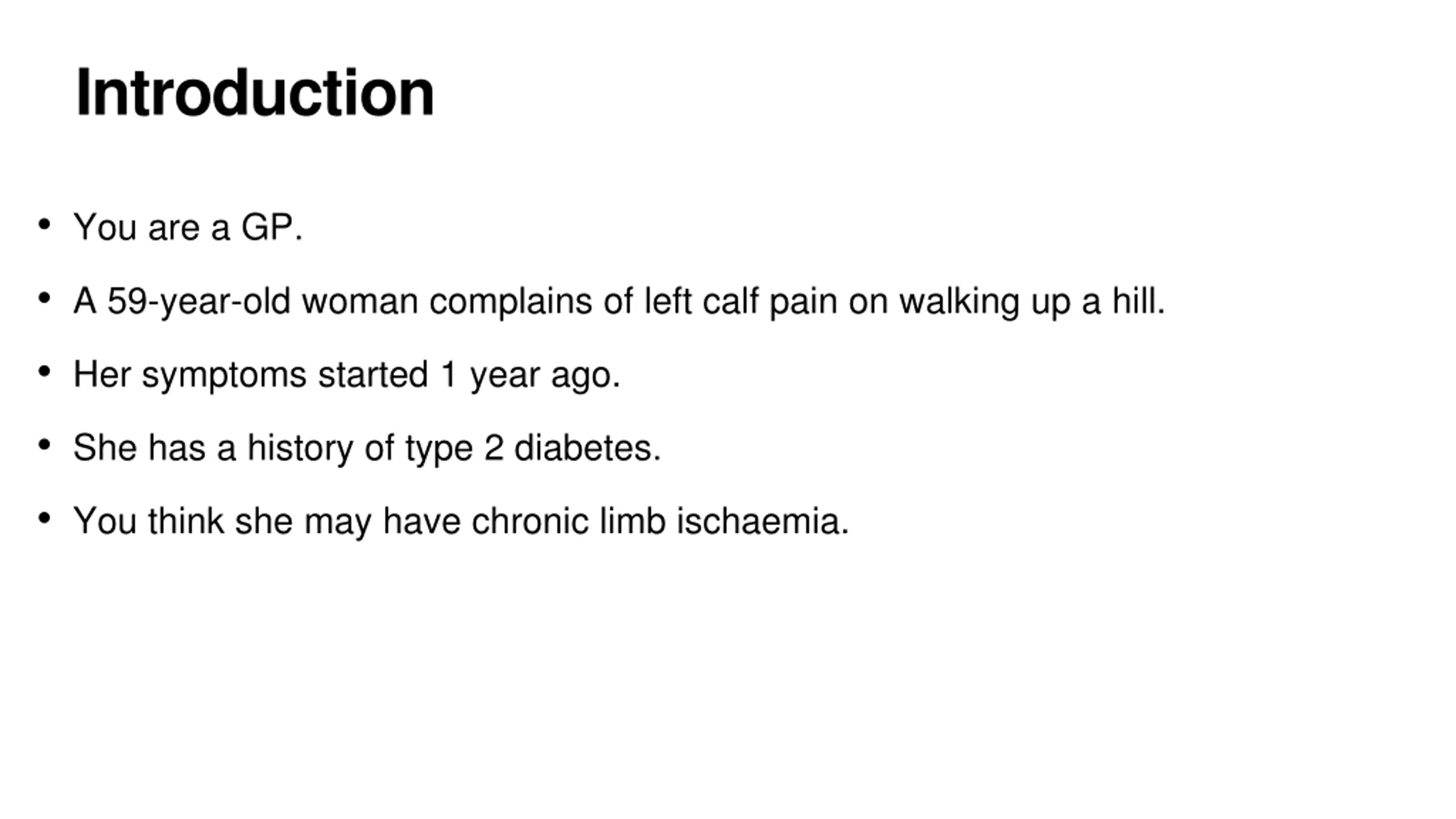Click the words "chronic limb"
Screen dimensions: 1456x819
click(569, 520)
